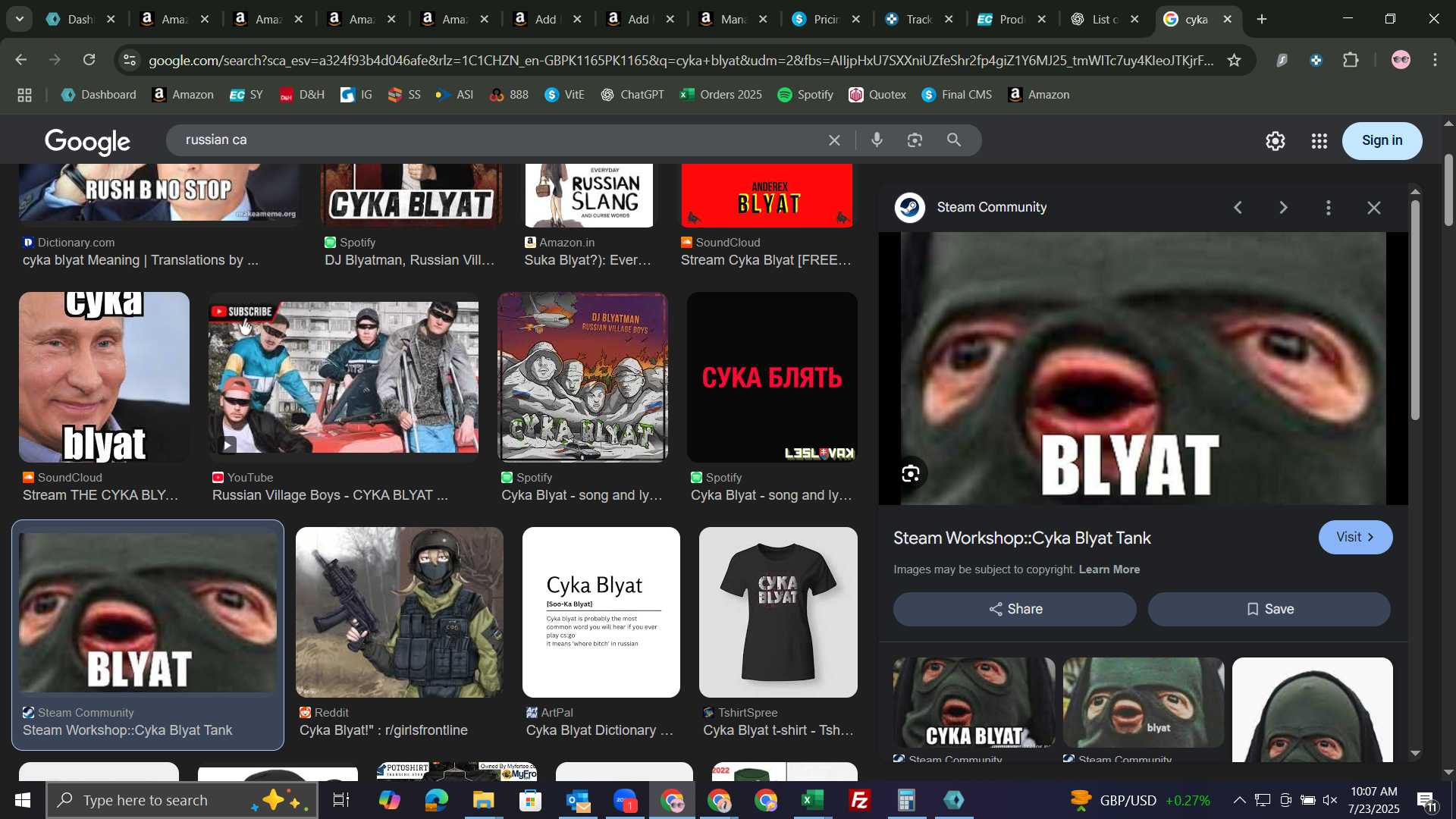Switch to the Prod tab

[x=1011, y=20]
